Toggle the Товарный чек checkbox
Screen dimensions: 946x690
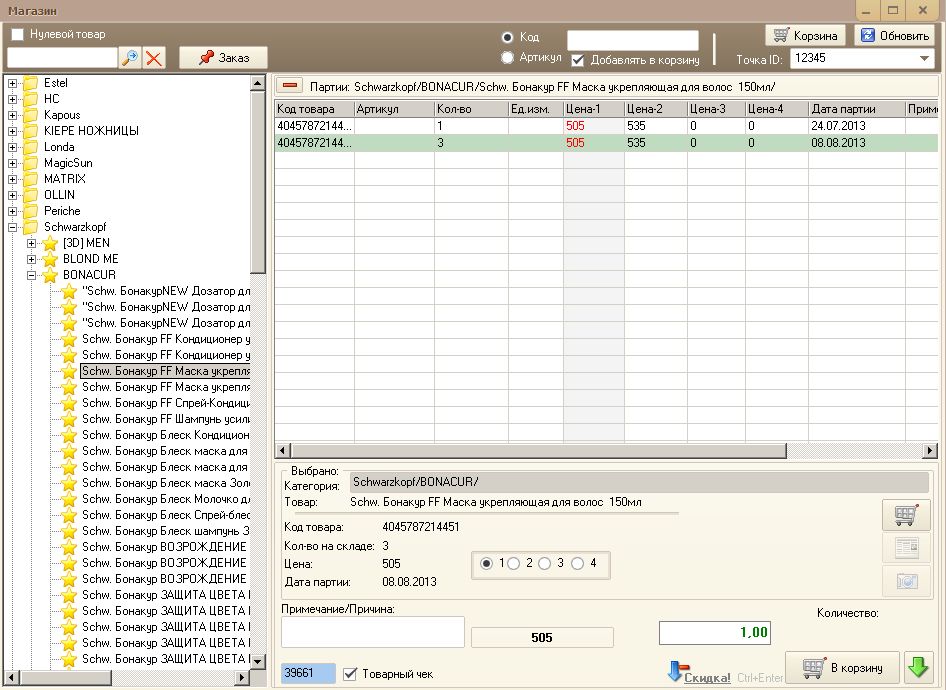coord(349,674)
